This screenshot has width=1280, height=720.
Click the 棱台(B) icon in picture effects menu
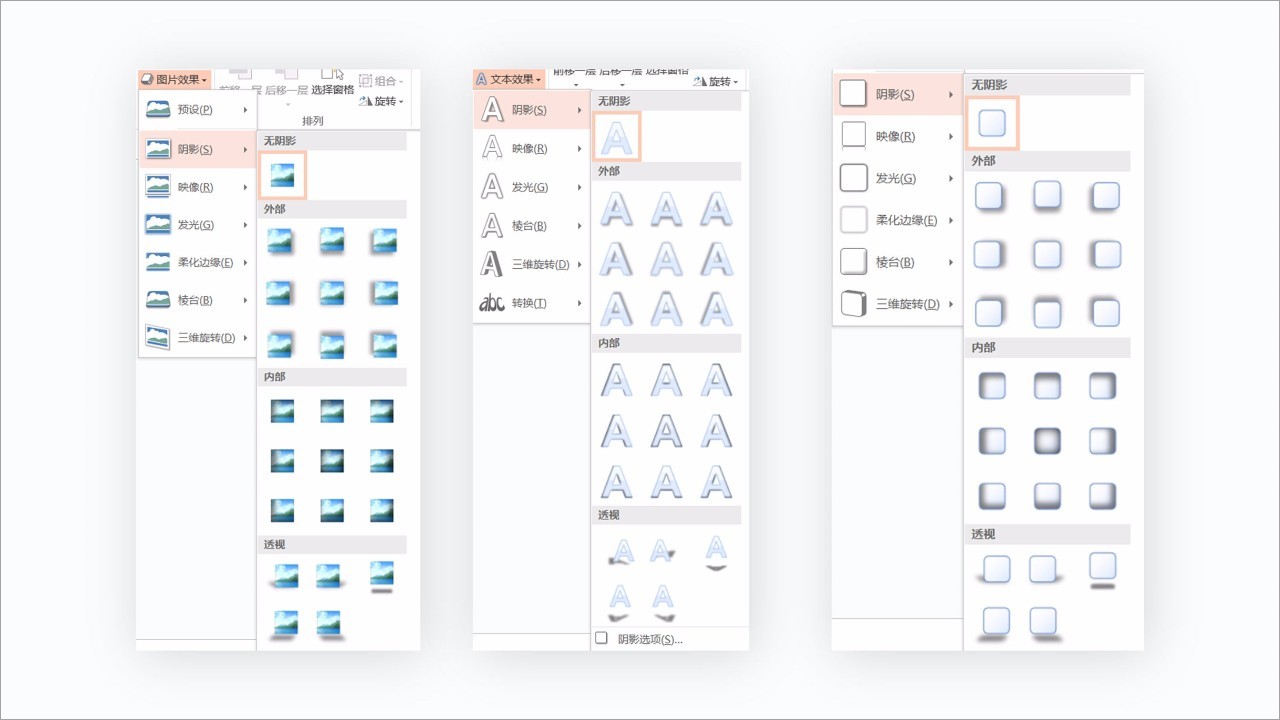[x=158, y=300]
